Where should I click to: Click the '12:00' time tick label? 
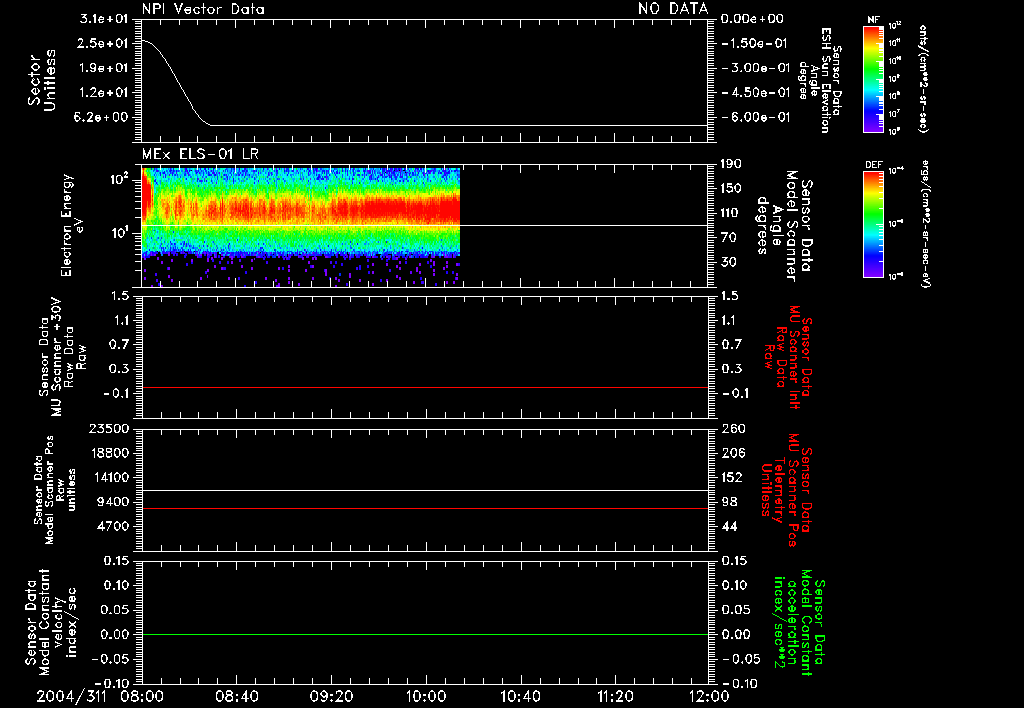point(709,696)
